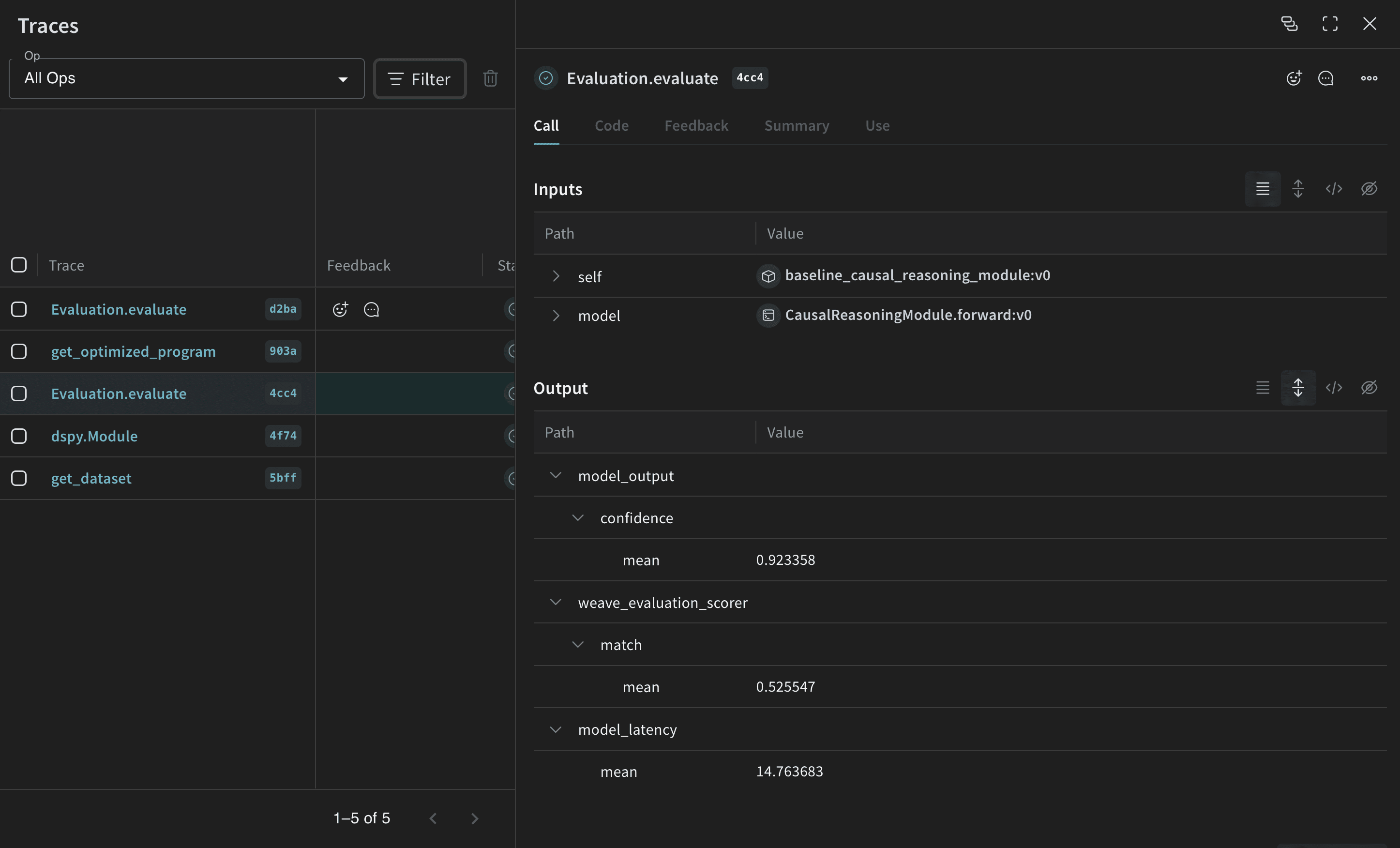The image size is (1400, 848).
Task: Delete selected traces with trash icon
Action: click(x=490, y=78)
